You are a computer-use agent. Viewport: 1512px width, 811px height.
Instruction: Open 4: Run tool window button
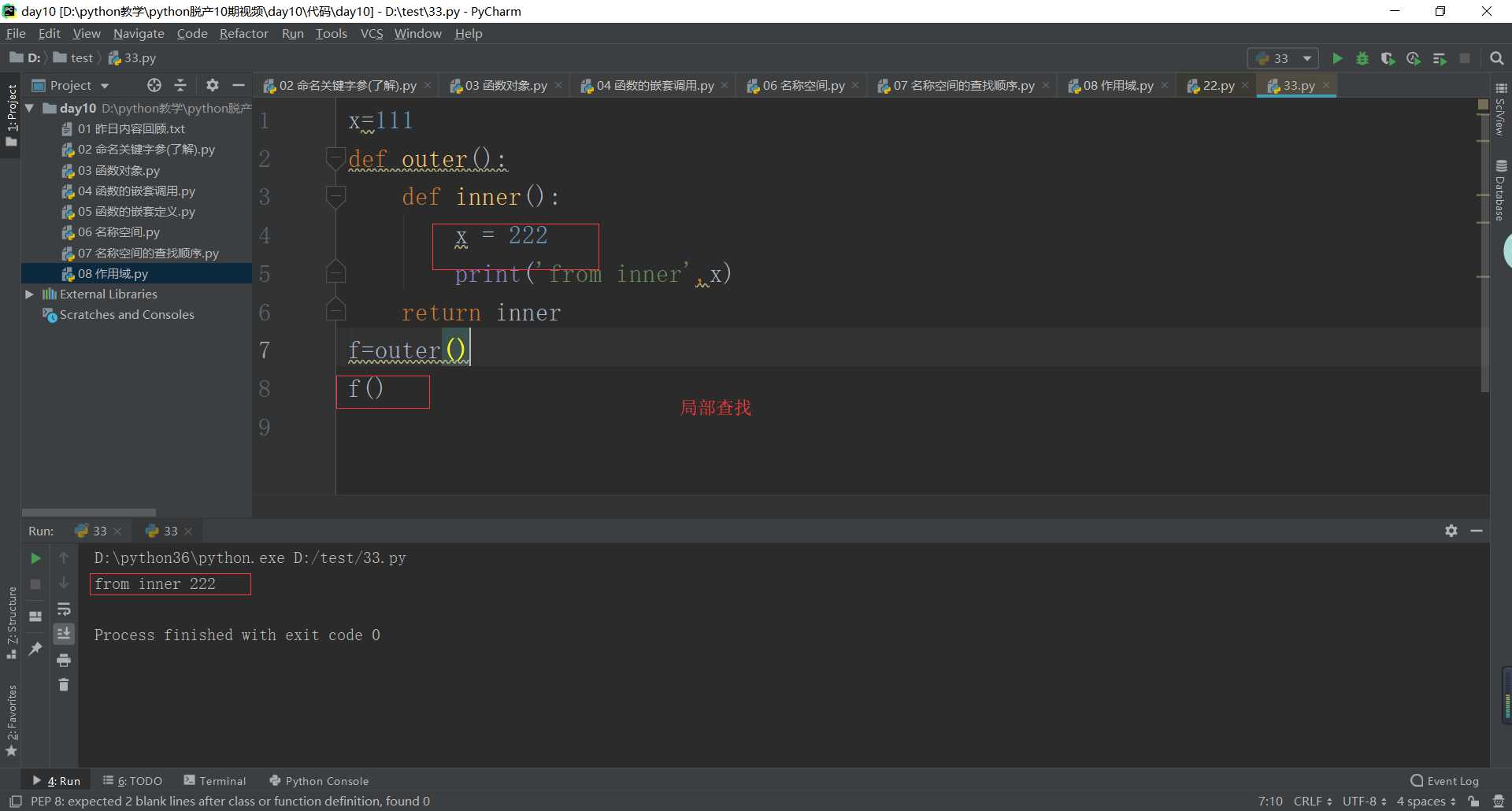tap(56, 781)
